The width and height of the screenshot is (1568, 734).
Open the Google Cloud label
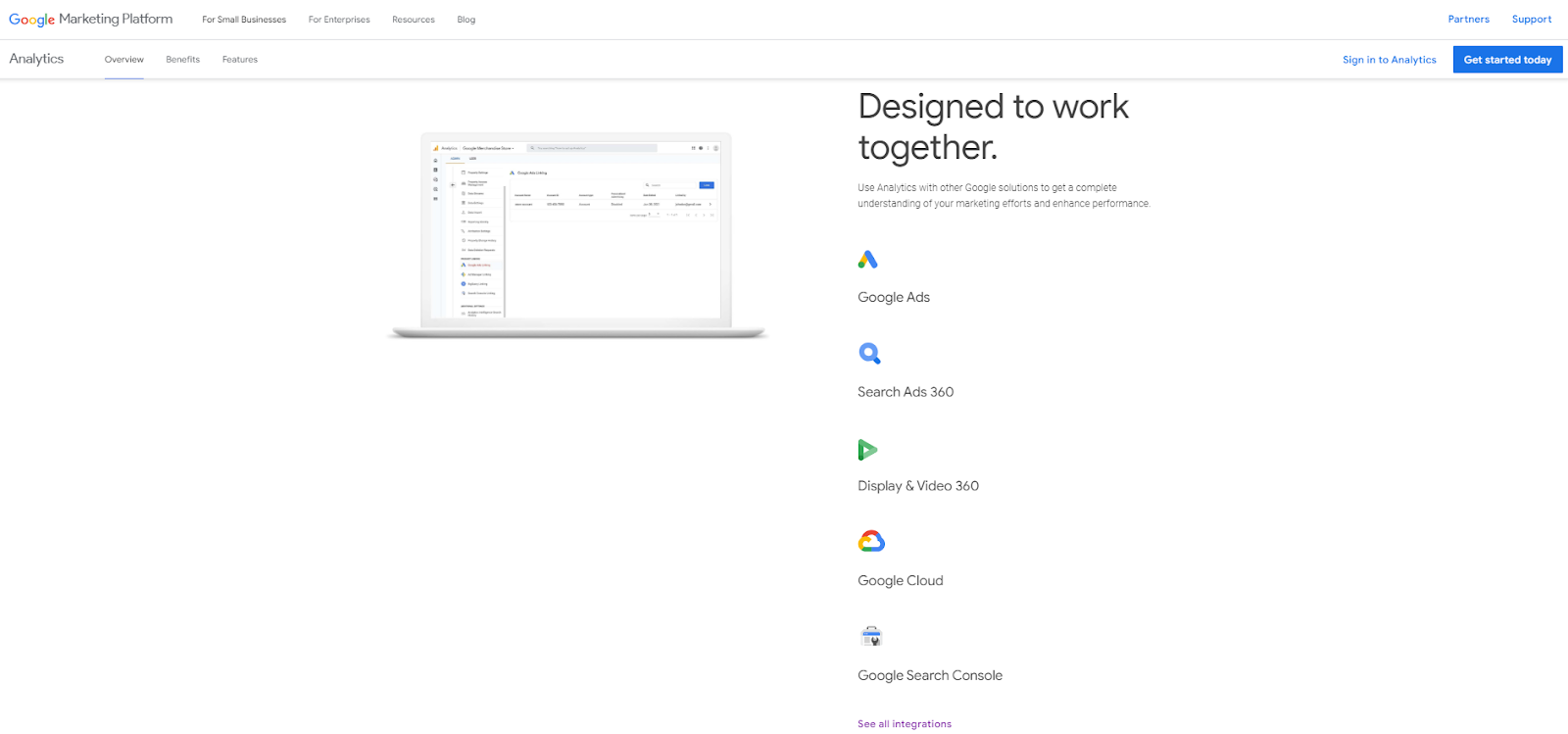coord(901,581)
